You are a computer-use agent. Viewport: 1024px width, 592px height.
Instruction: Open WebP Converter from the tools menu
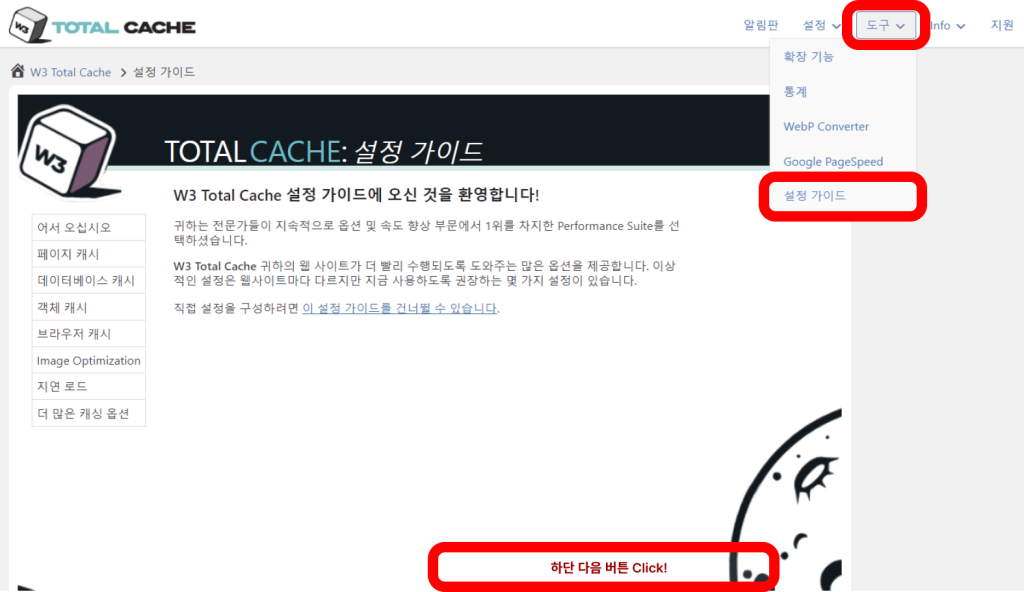coord(826,127)
